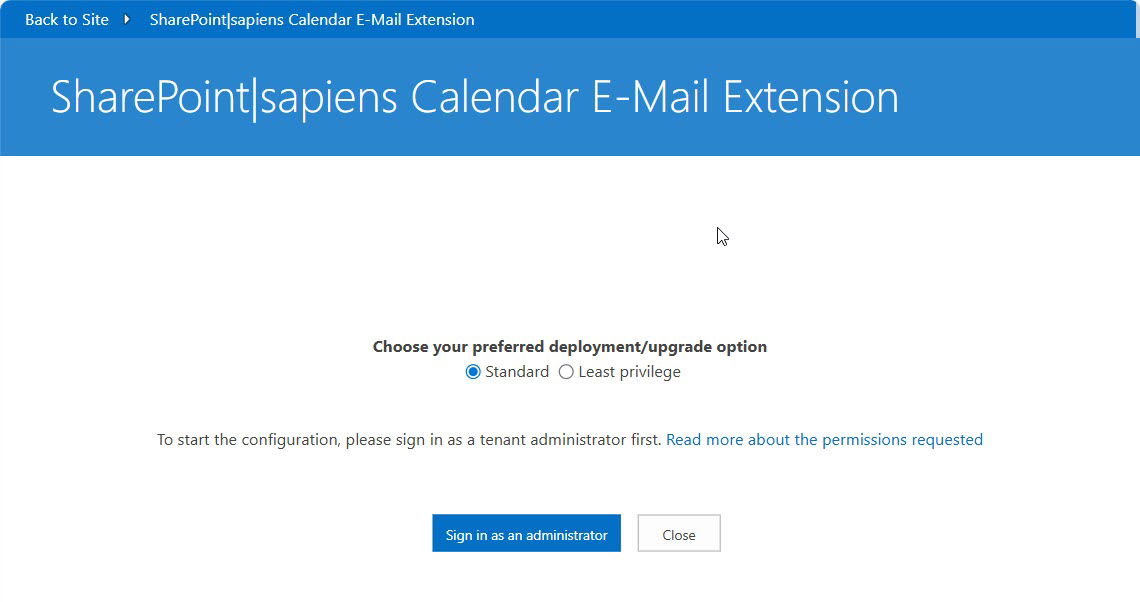Click the dark blue top navigation strip
The image size is (1140, 602).
coord(800,19)
